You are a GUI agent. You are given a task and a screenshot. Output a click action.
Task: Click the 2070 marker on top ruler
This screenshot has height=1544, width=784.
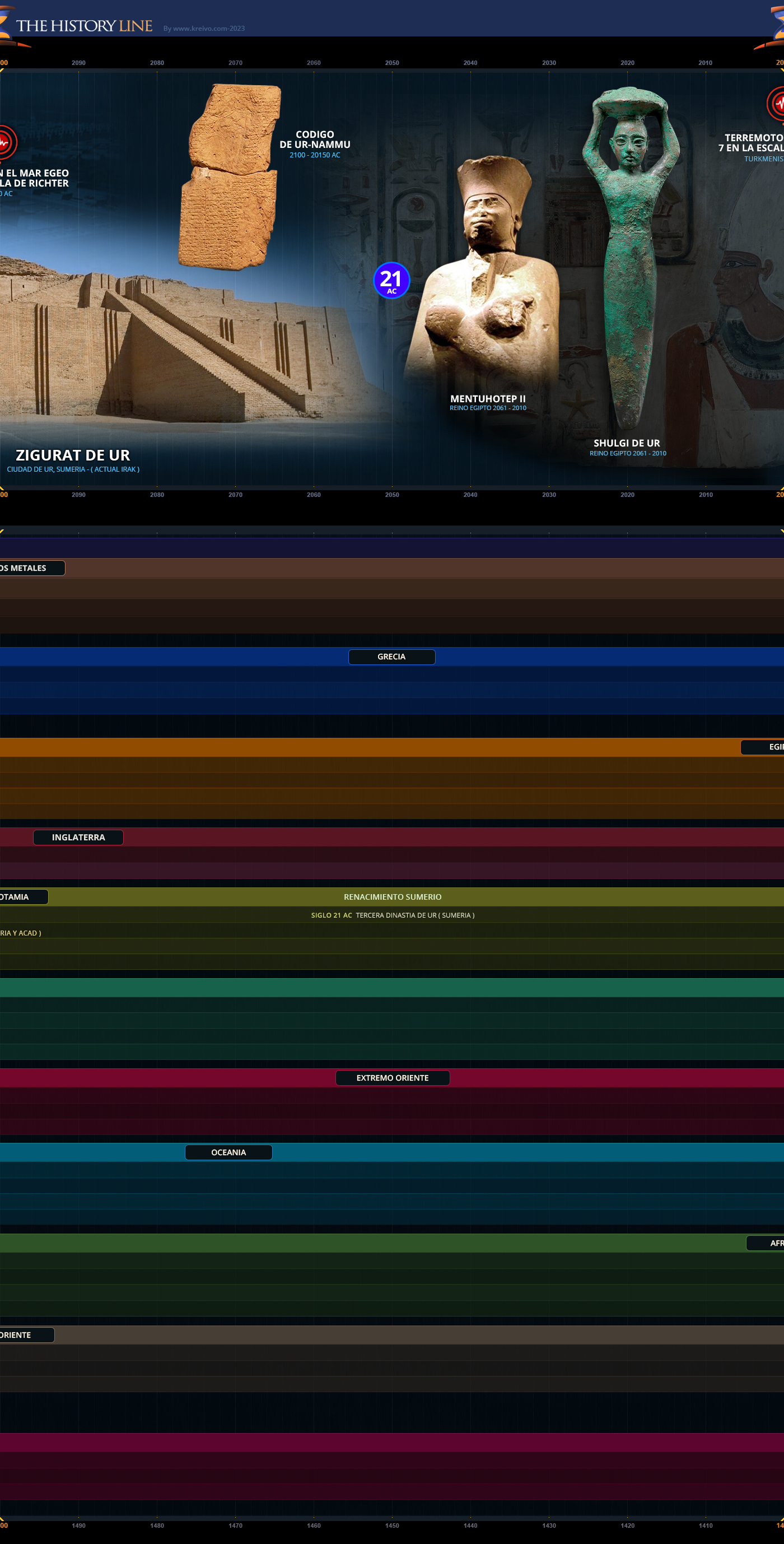tap(235, 63)
